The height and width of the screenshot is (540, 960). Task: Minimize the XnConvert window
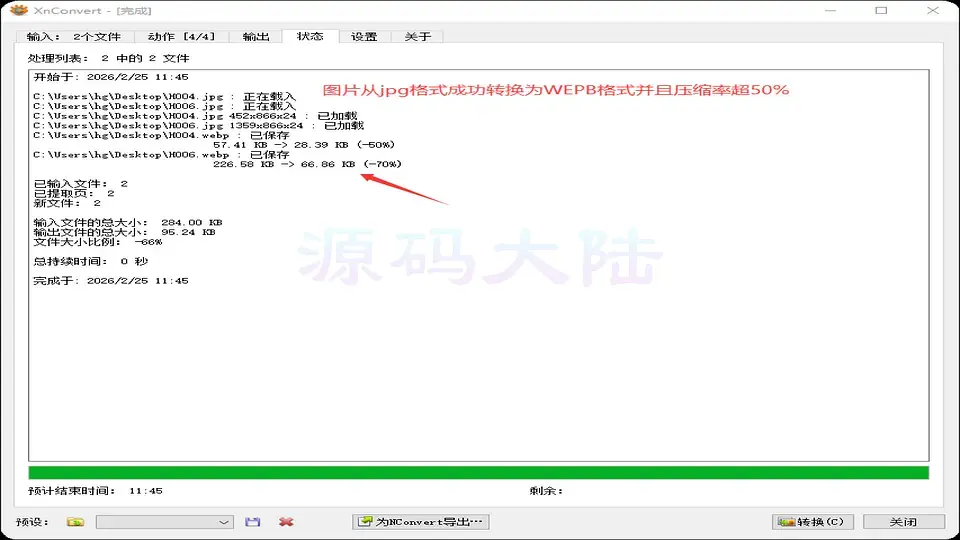tap(830, 10)
